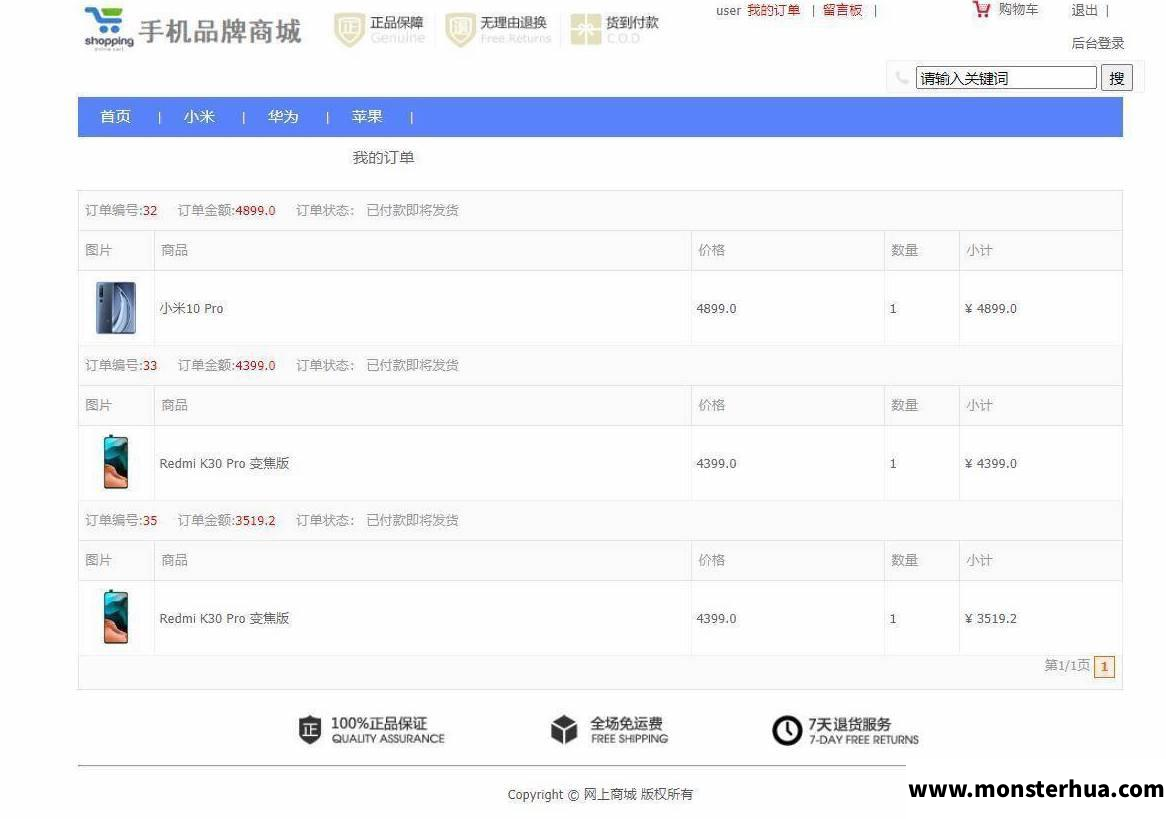Go to 首页 in the navigation bar

point(115,117)
